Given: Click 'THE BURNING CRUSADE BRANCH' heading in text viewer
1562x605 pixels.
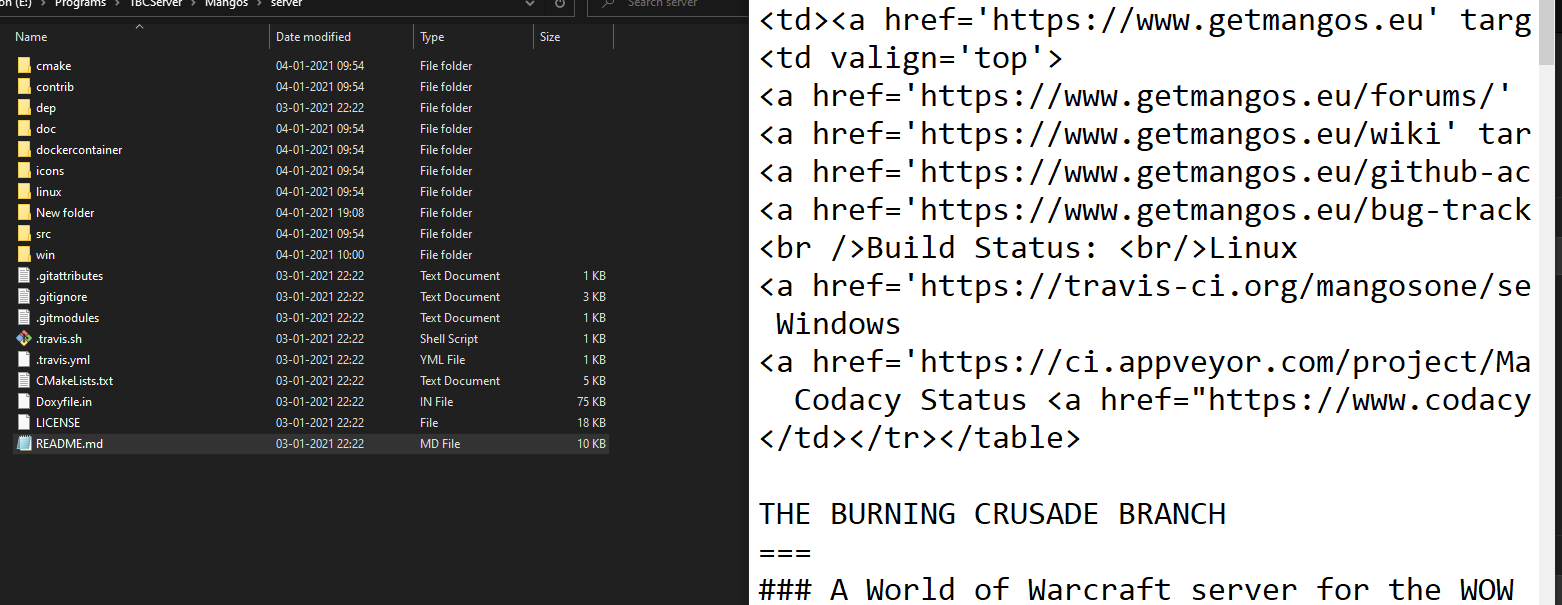Looking at the screenshot, I should click(x=993, y=514).
